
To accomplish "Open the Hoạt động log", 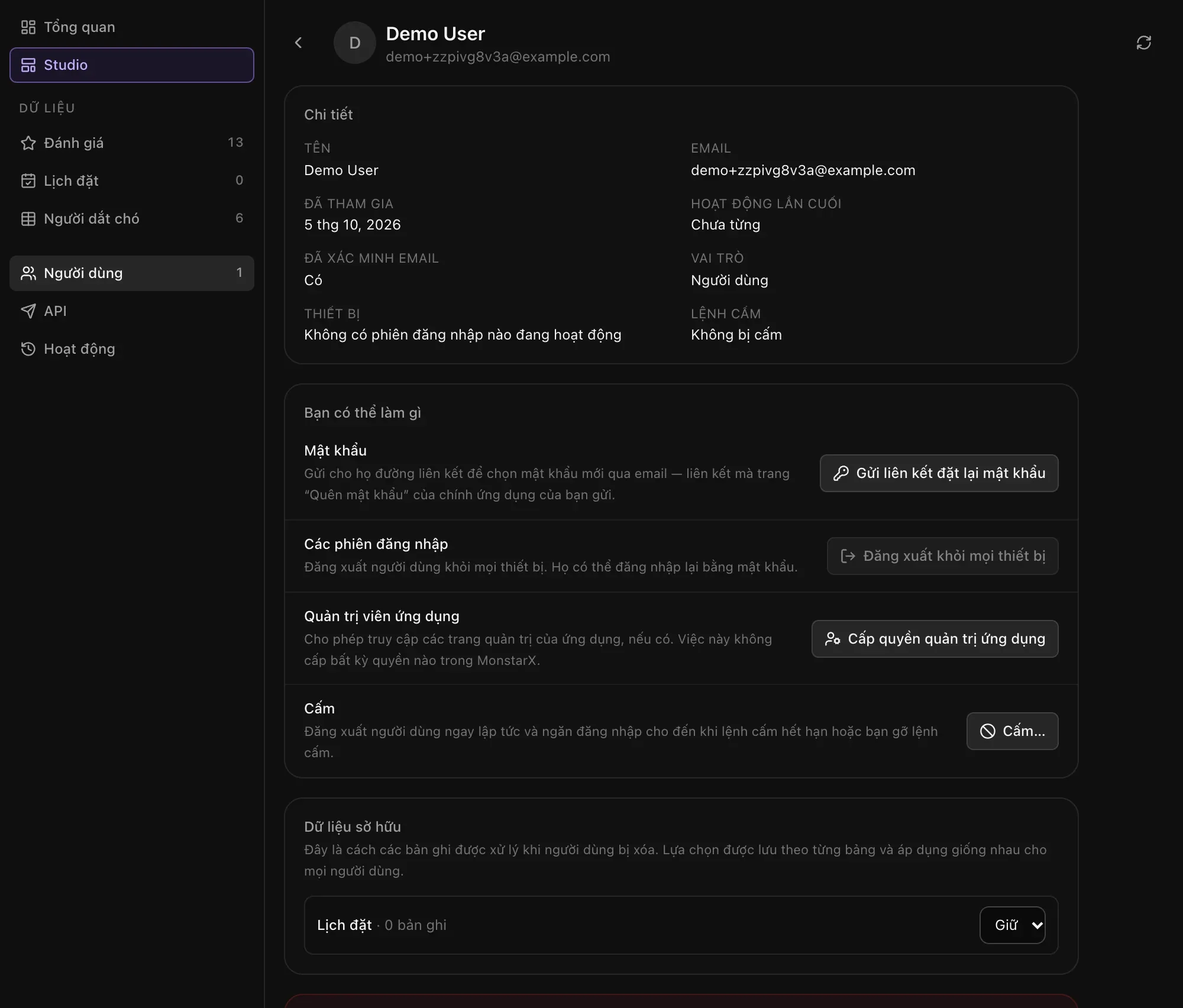I will point(132,348).
